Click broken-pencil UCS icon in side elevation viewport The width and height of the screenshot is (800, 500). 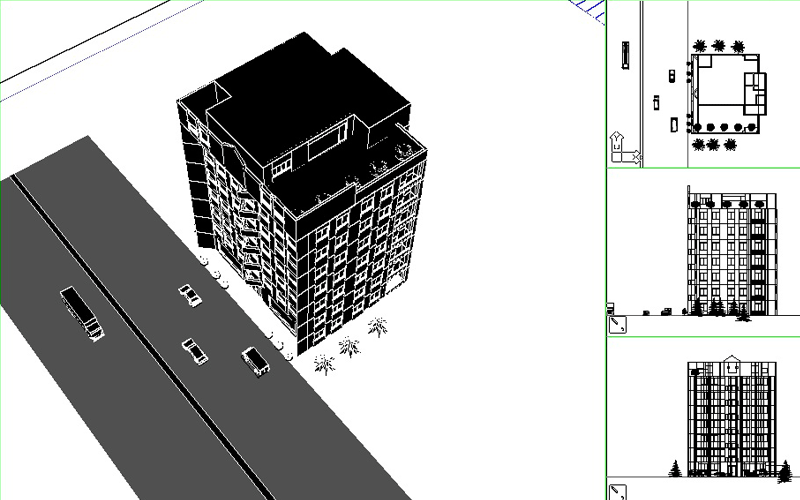coord(617,324)
